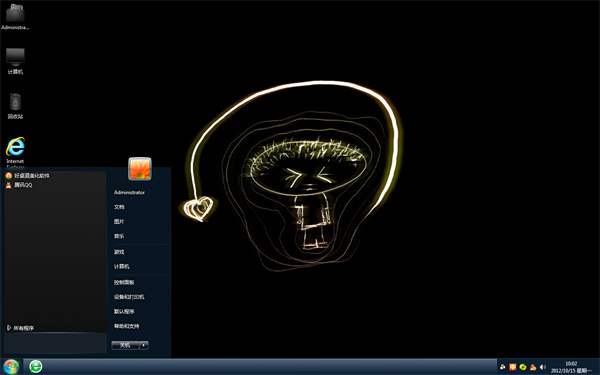Click the 好桌道美化软件 program icon
600x375 pixels.
point(9,176)
